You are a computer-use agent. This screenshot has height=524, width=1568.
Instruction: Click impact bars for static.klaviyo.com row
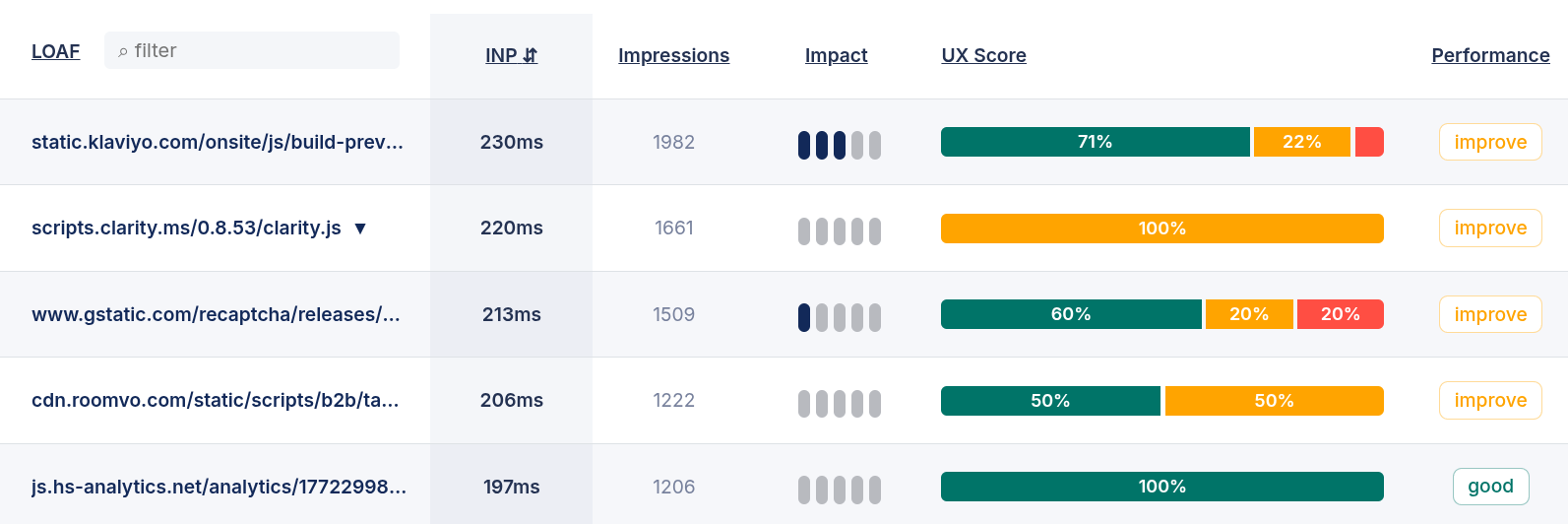click(x=839, y=145)
